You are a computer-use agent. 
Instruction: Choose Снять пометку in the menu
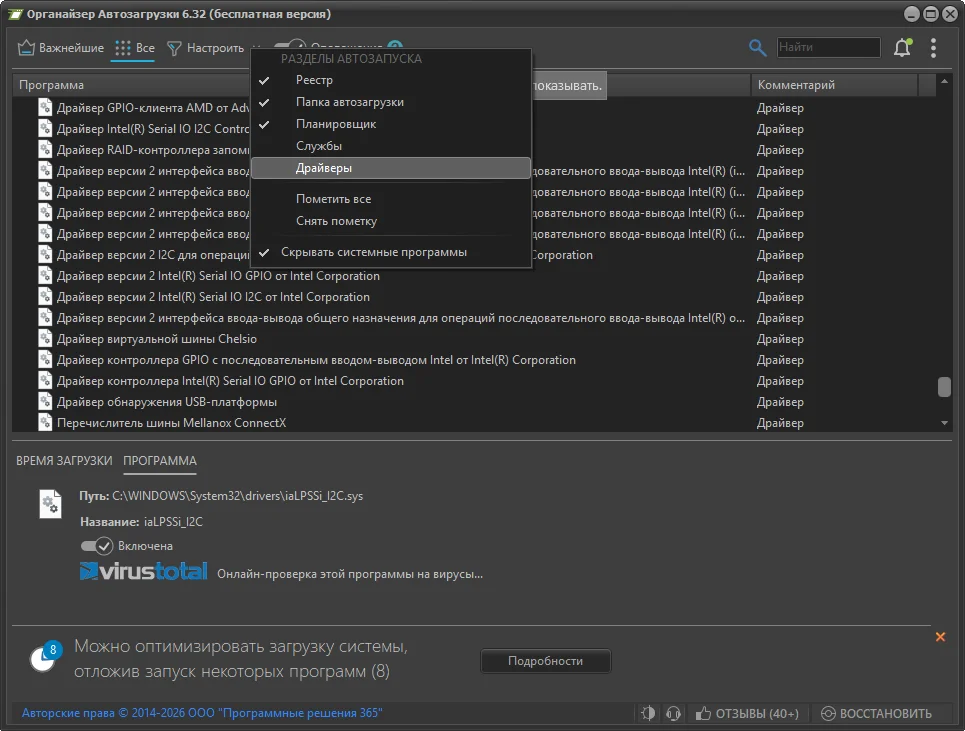(391, 222)
